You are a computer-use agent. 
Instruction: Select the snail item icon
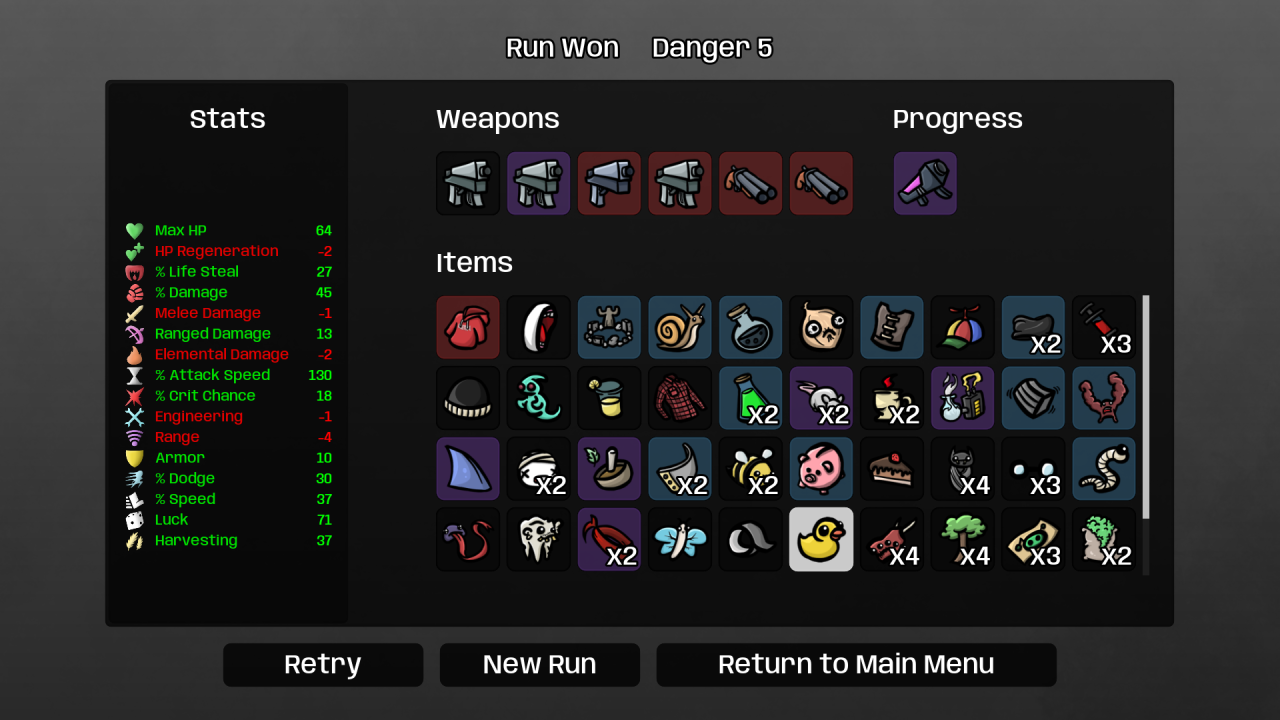point(680,327)
